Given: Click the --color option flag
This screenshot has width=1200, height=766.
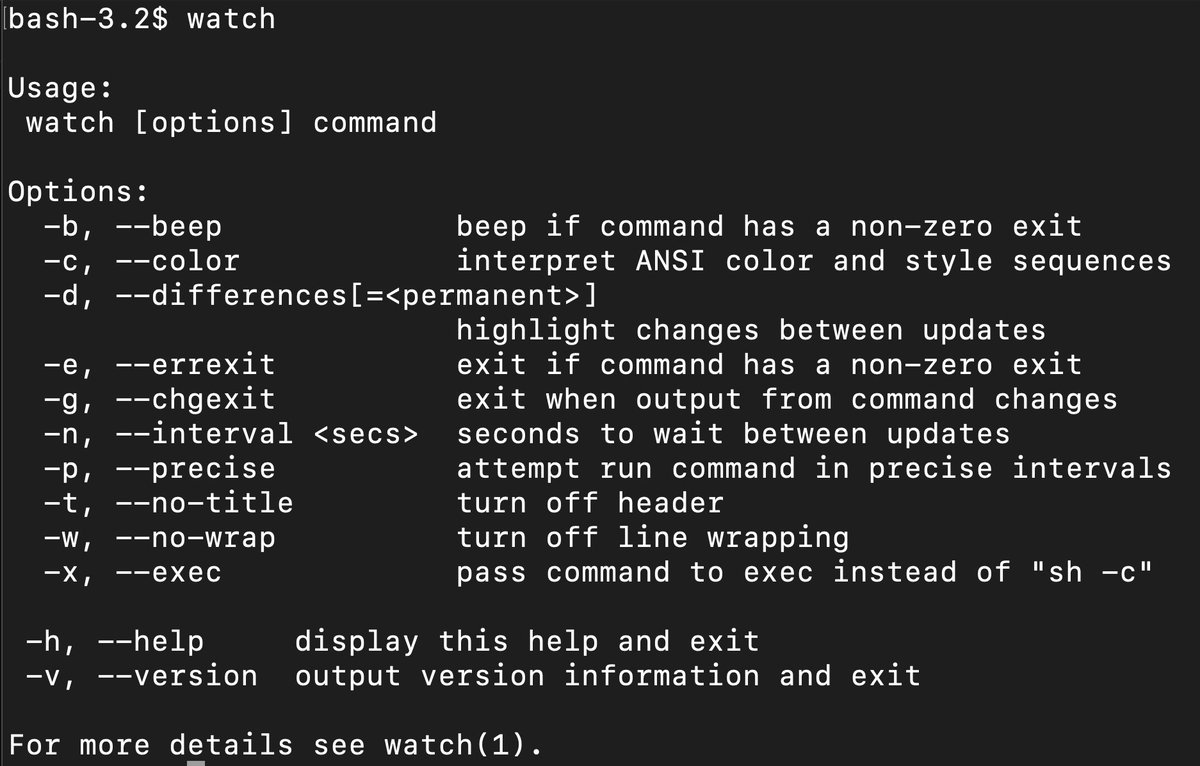Looking at the screenshot, I should tap(177, 261).
